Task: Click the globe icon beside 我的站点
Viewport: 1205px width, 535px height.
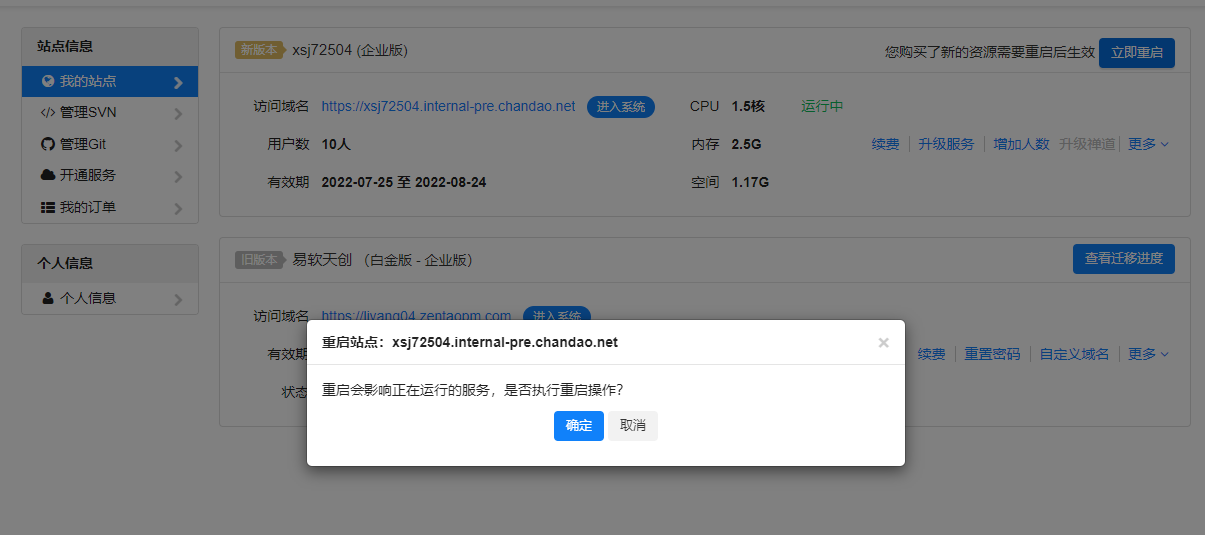Action: 48,81
